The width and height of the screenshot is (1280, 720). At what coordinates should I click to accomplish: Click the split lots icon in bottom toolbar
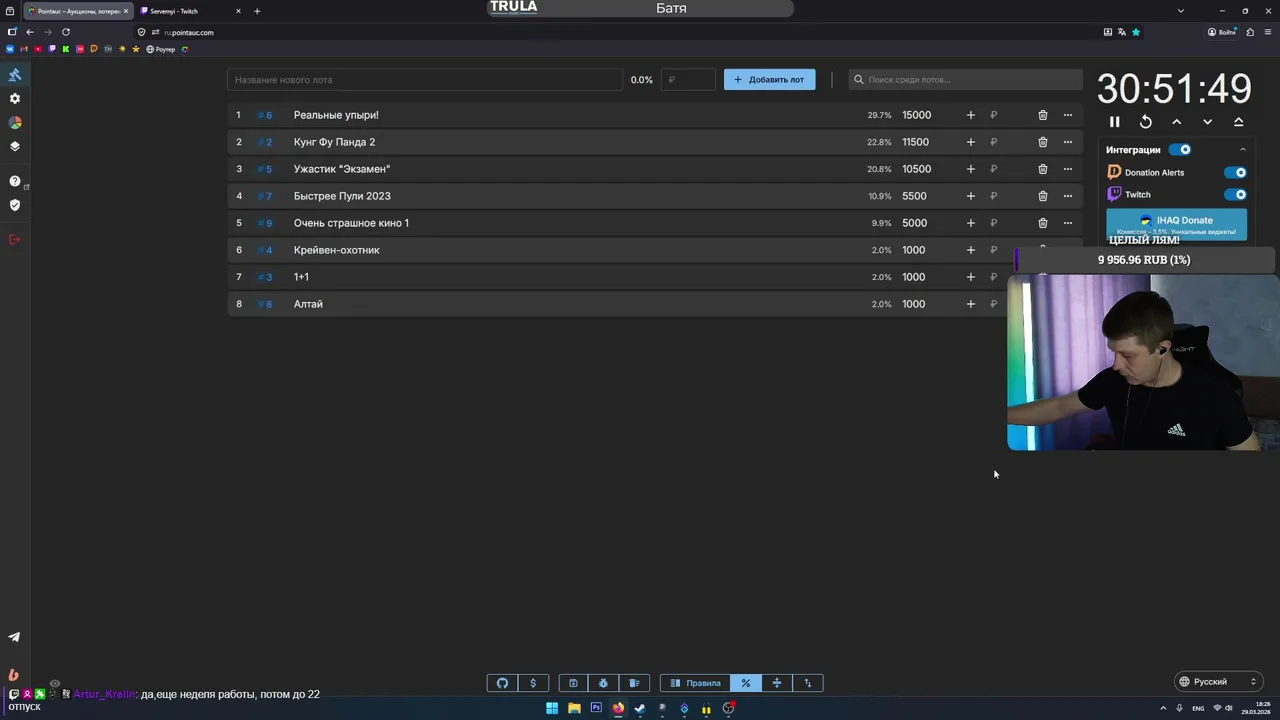[777, 683]
